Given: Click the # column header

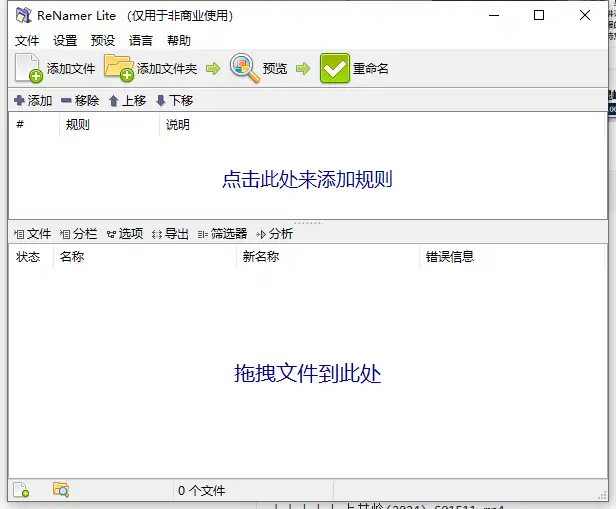Looking at the screenshot, I should pos(34,125).
